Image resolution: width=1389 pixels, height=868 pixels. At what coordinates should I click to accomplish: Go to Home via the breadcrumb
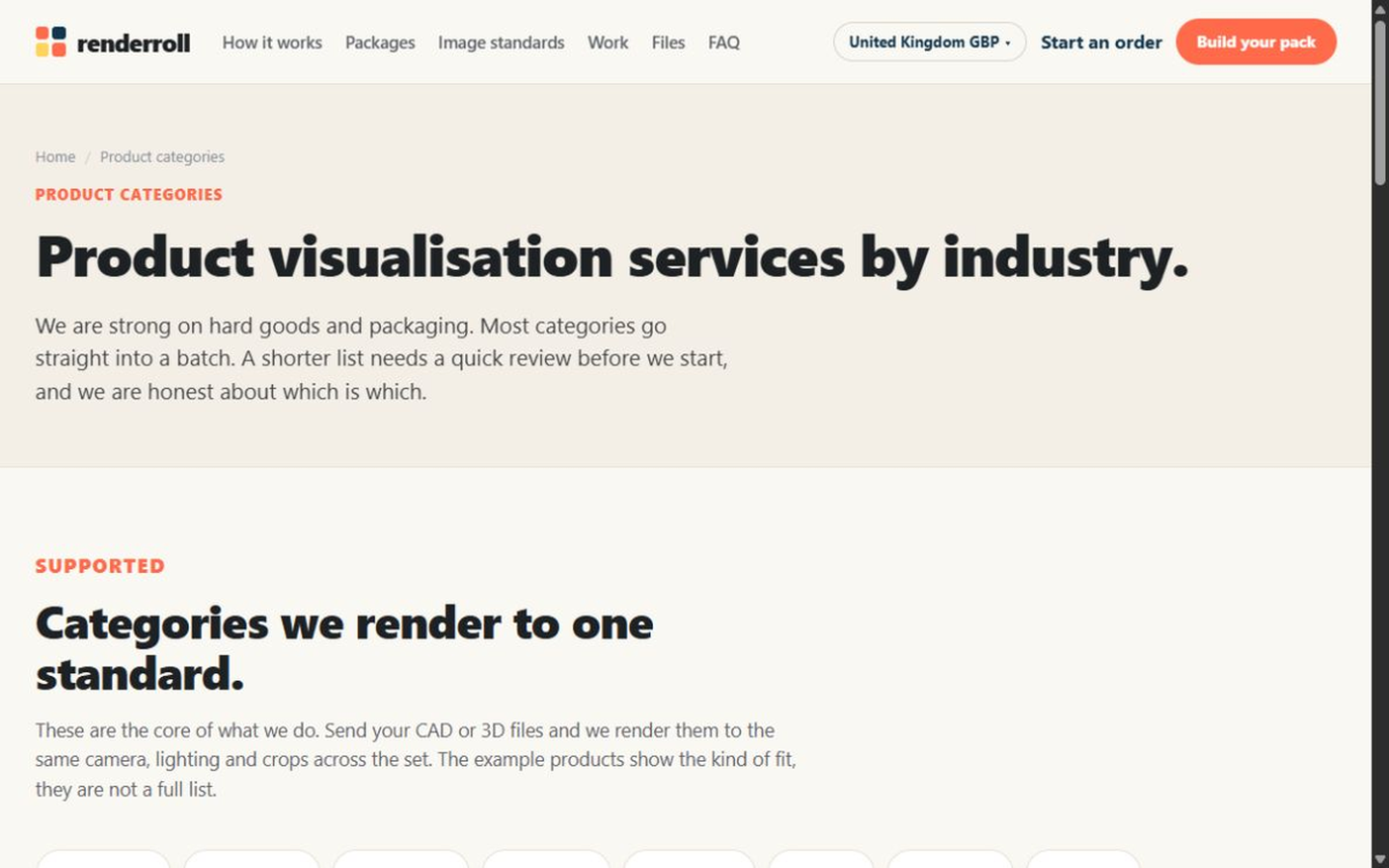coord(55,156)
